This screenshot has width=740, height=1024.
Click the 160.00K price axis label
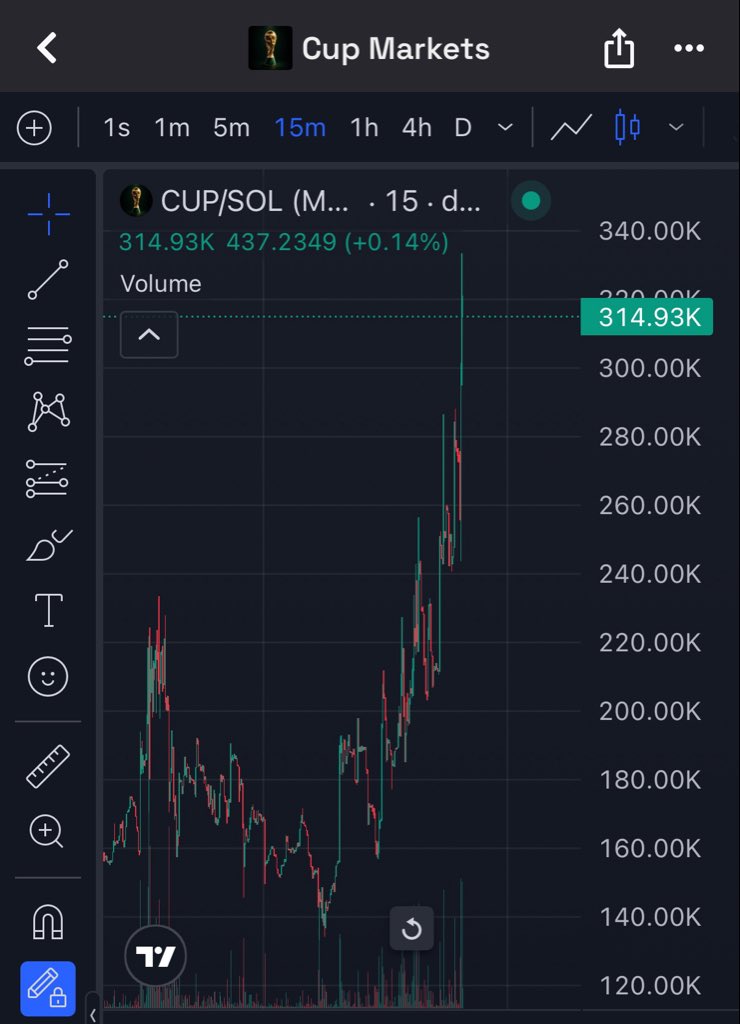[x=650, y=848]
